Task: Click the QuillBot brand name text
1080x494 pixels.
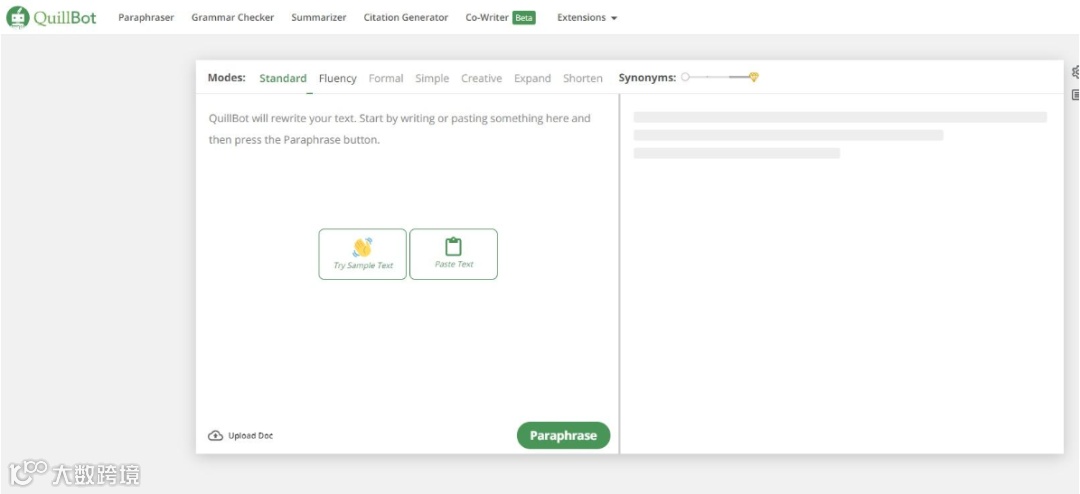Action: 65,18
